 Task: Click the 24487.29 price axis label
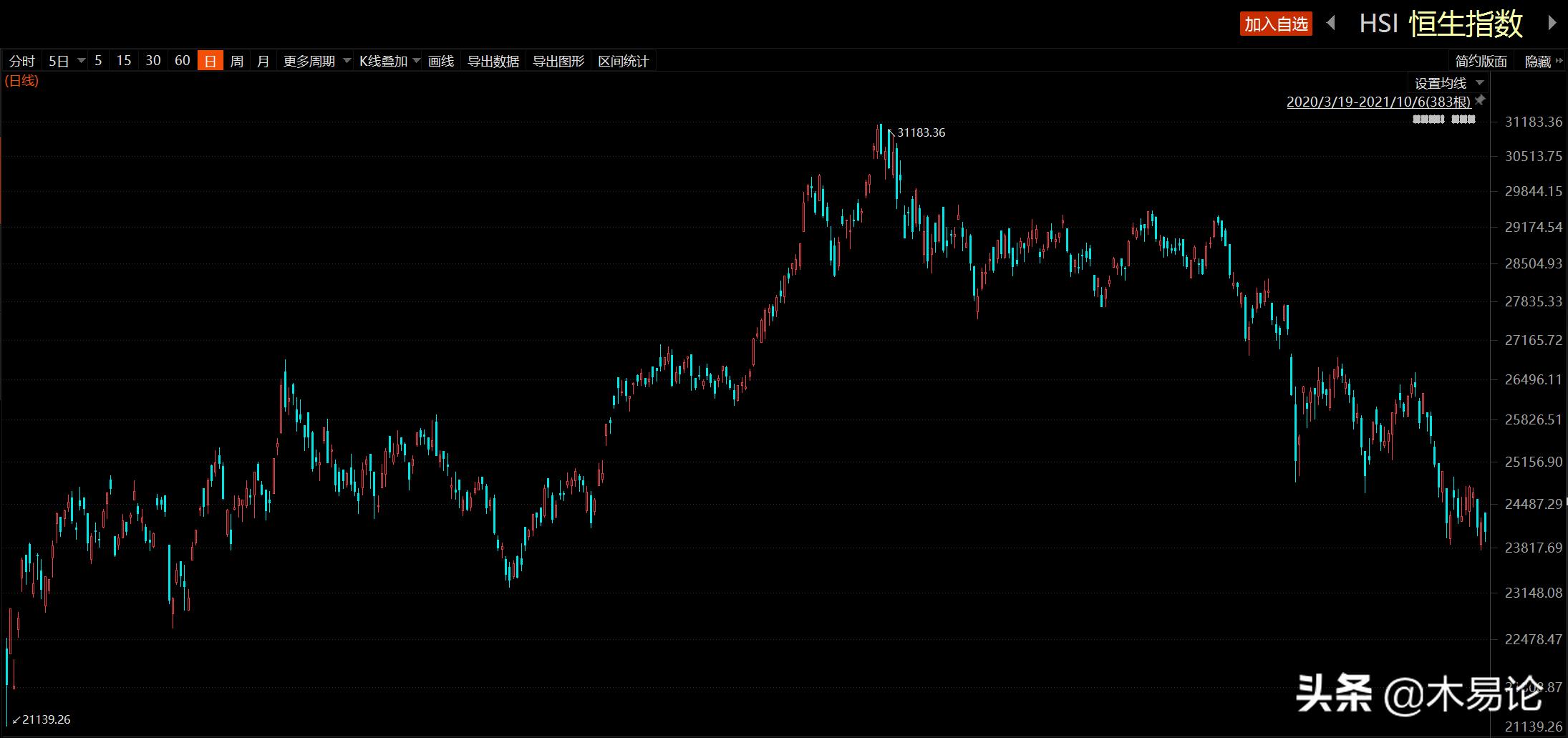click(x=1534, y=504)
